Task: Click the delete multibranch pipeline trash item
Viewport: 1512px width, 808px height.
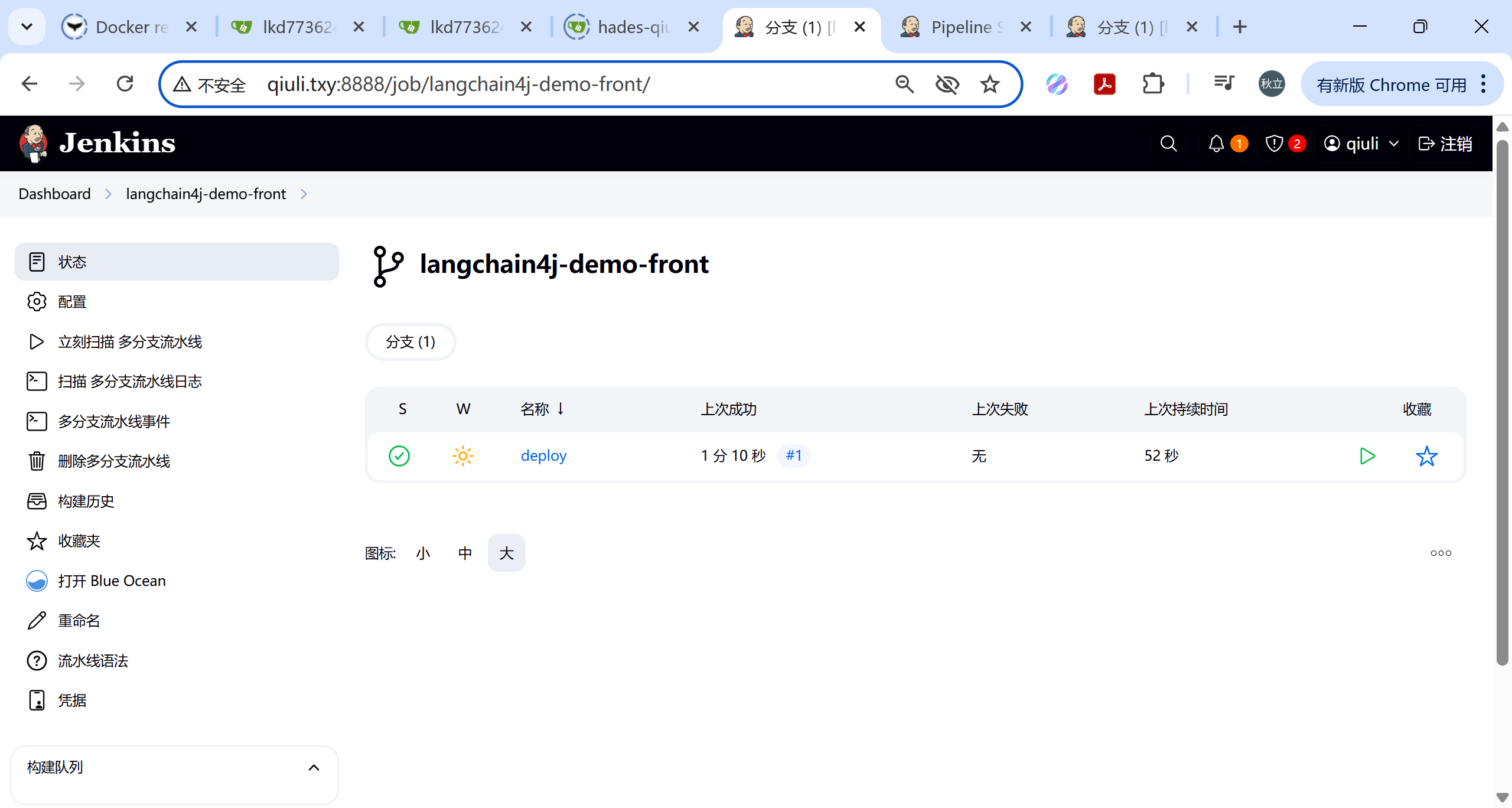Action: point(113,461)
